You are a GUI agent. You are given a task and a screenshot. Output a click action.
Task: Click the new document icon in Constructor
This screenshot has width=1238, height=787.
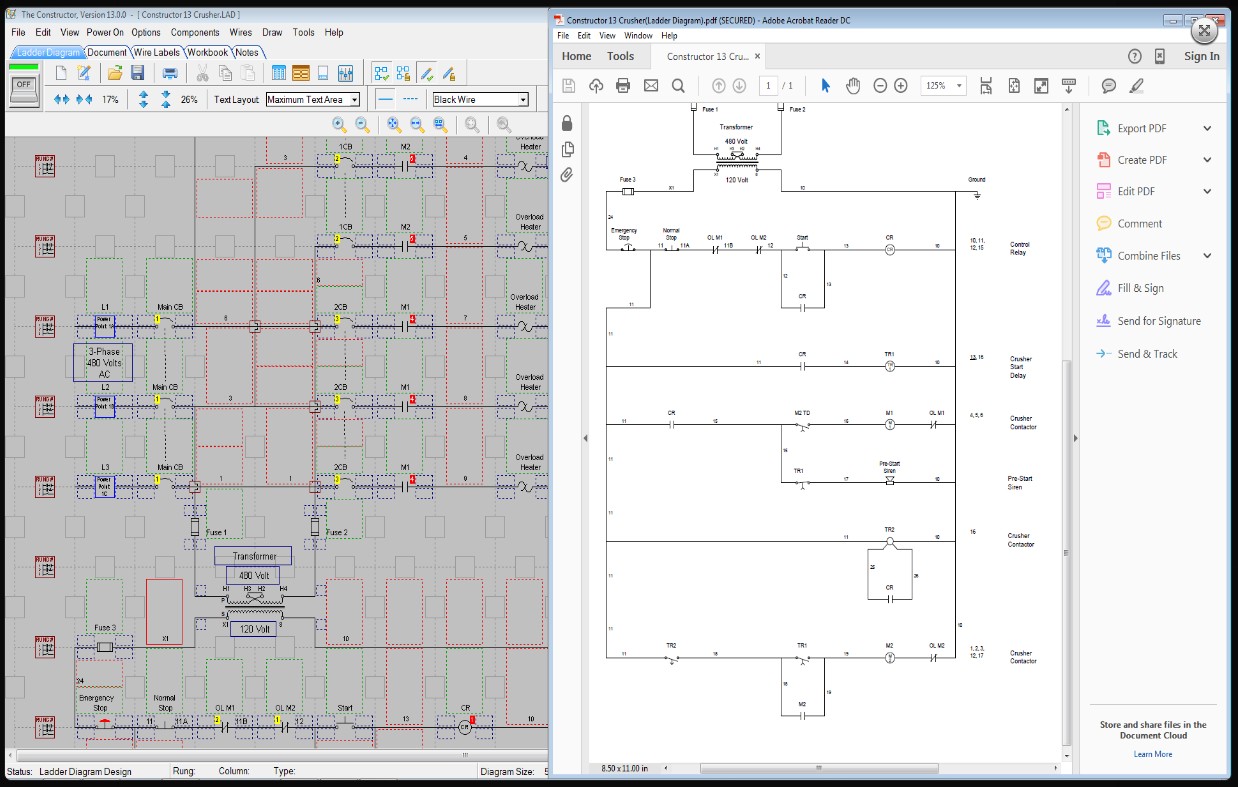(x=62, y=73)
